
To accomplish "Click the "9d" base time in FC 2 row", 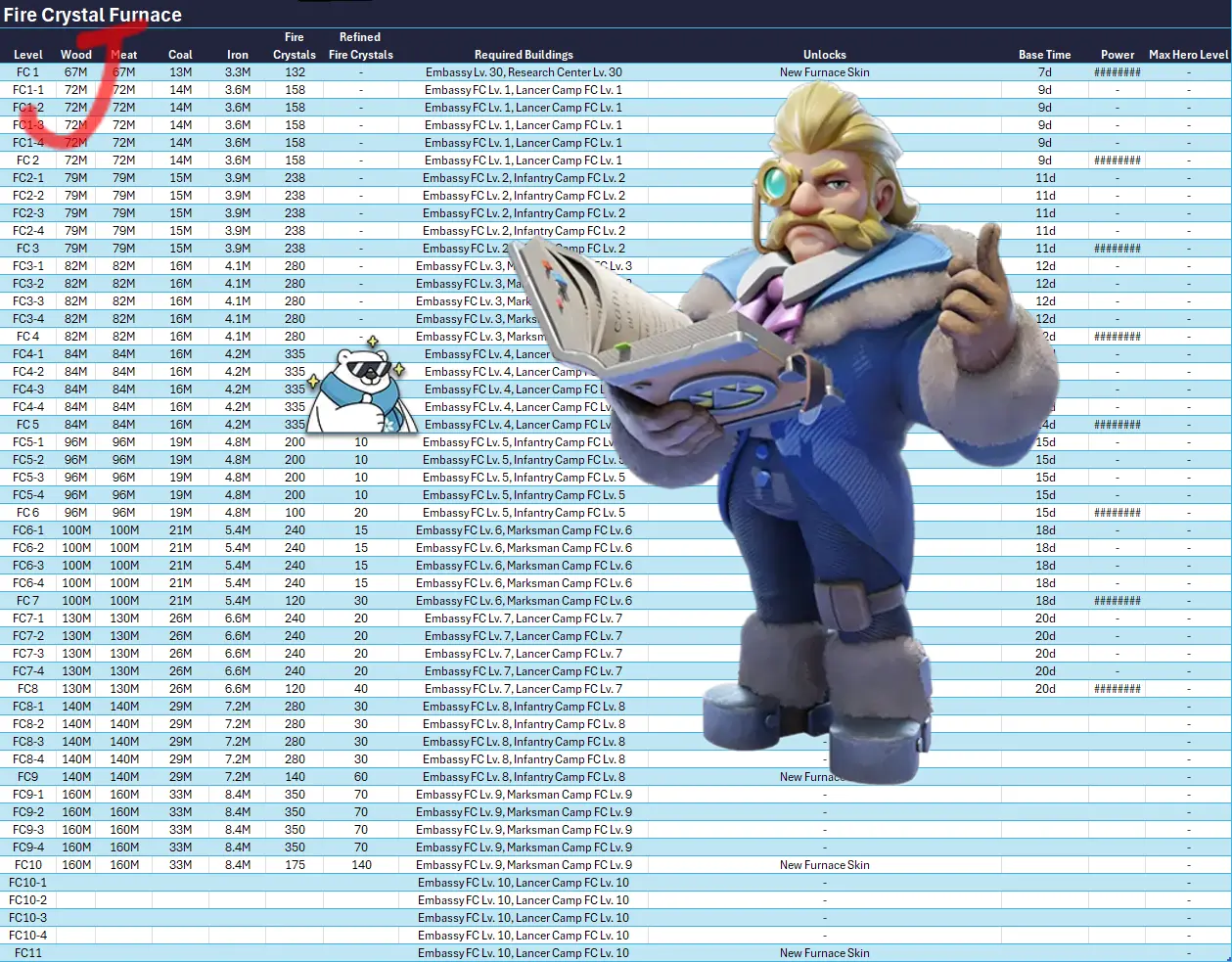I will [x=1045, y=160].
